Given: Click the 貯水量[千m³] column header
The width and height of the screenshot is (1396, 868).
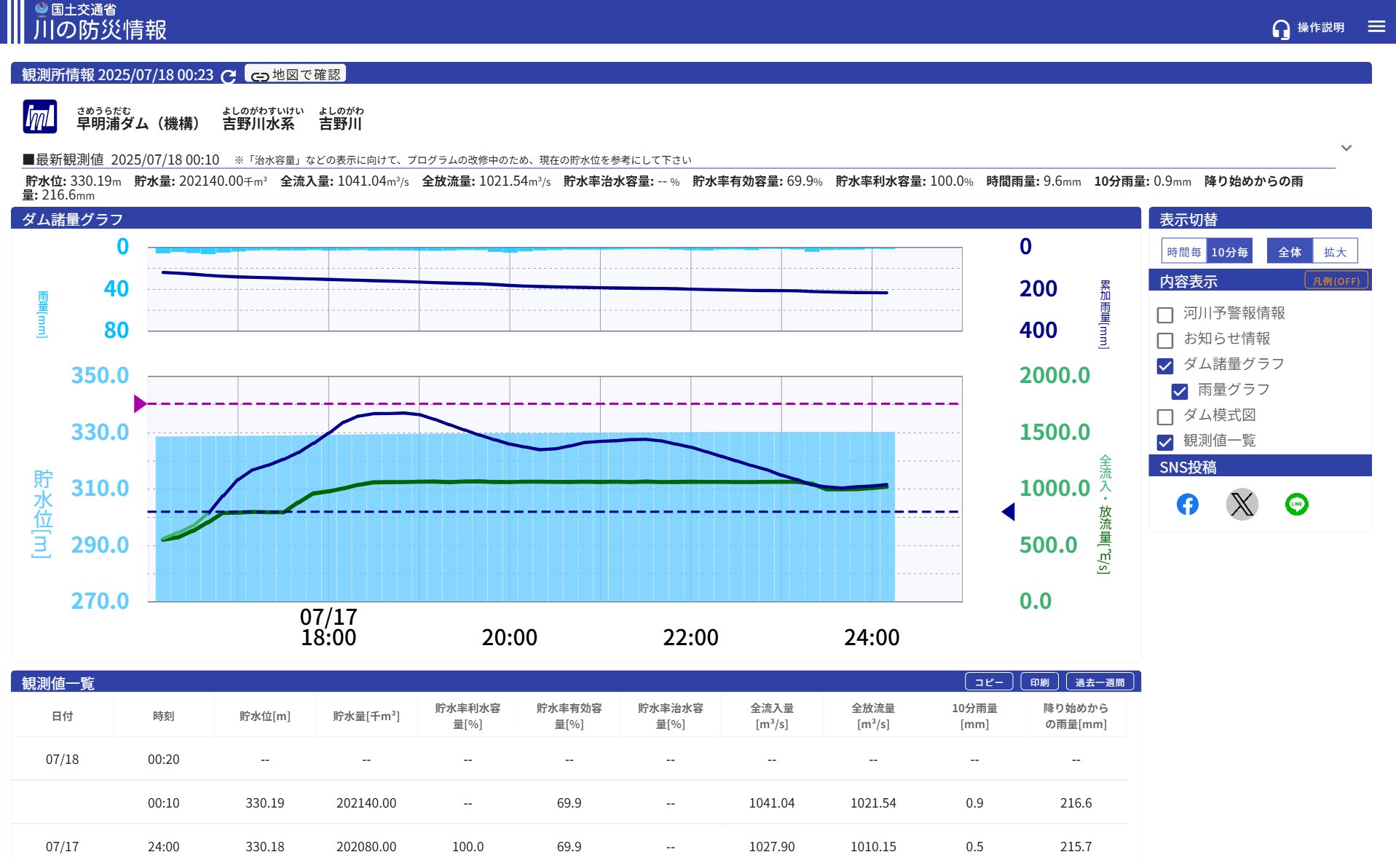Looking at the screenshot, I should [366, 716].
